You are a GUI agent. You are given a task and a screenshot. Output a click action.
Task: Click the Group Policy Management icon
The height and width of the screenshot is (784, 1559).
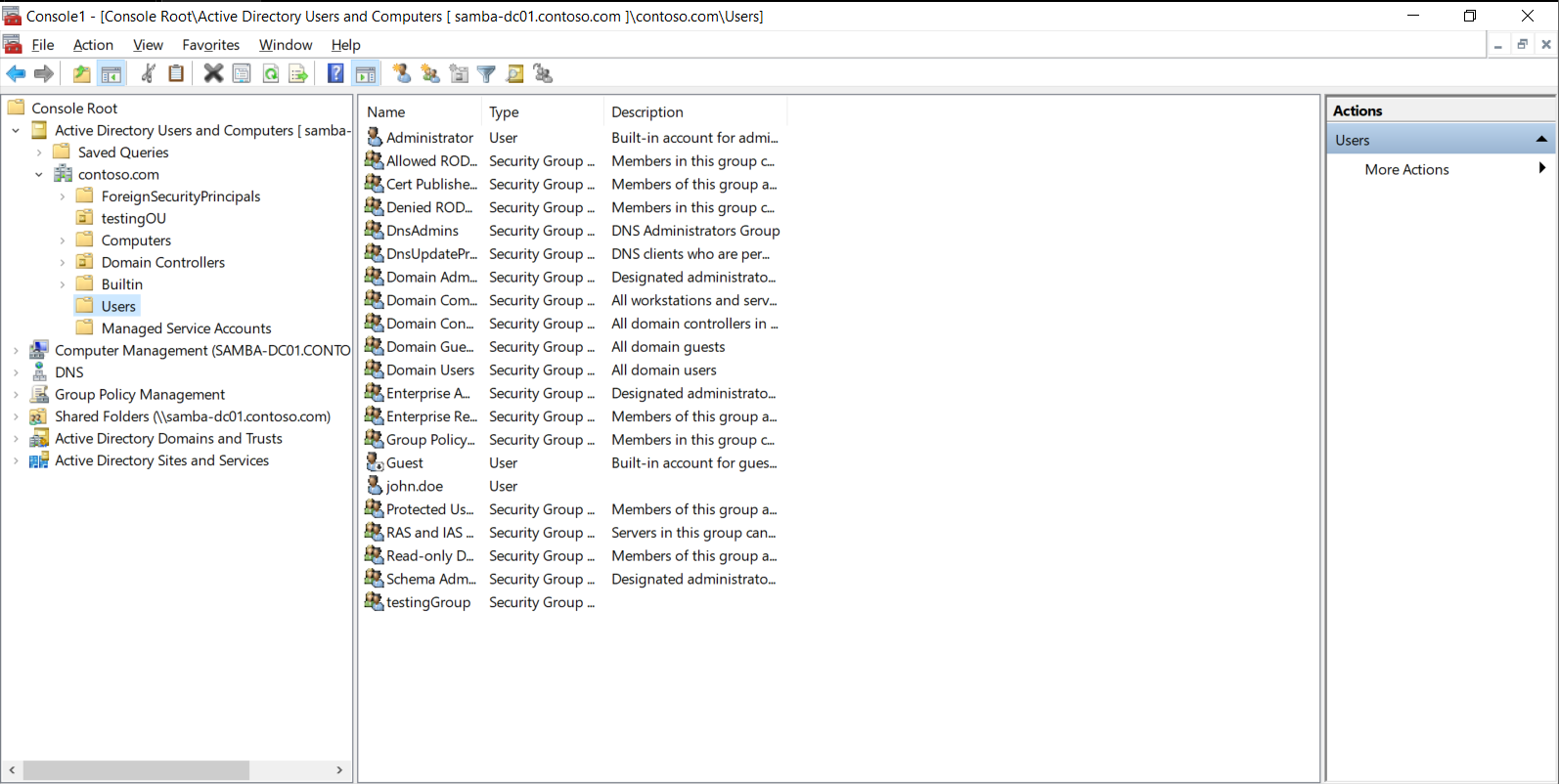(x=39, y=394)
